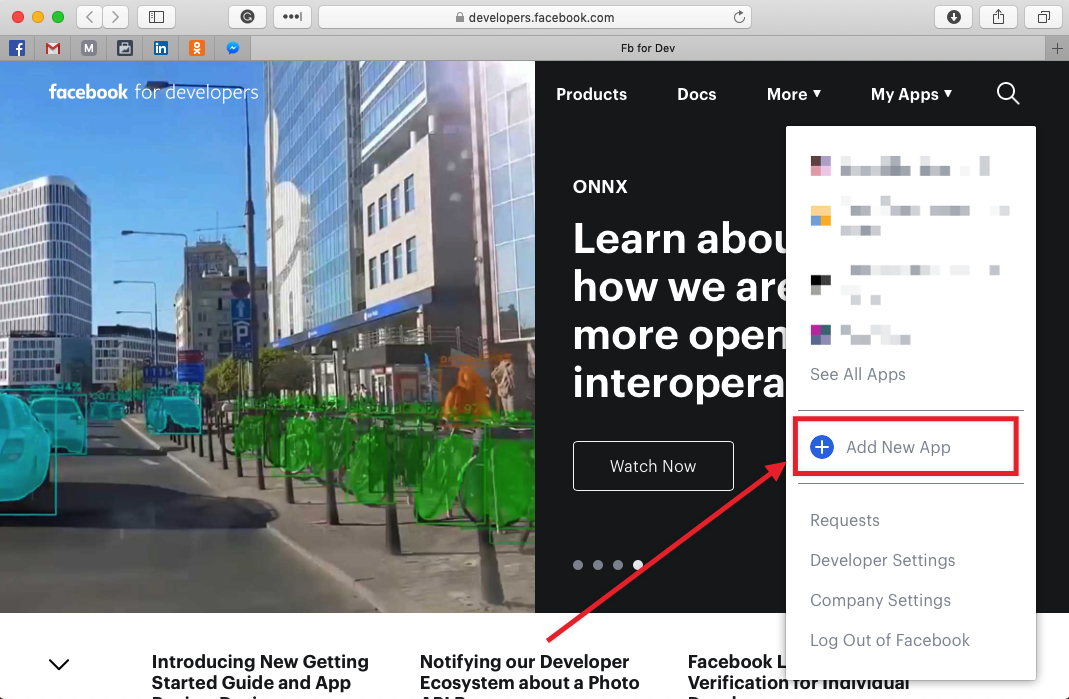Click the facebook for developers logo
Screen dimensions: 1069x699
pyautogui.click(x=153, y=92)
